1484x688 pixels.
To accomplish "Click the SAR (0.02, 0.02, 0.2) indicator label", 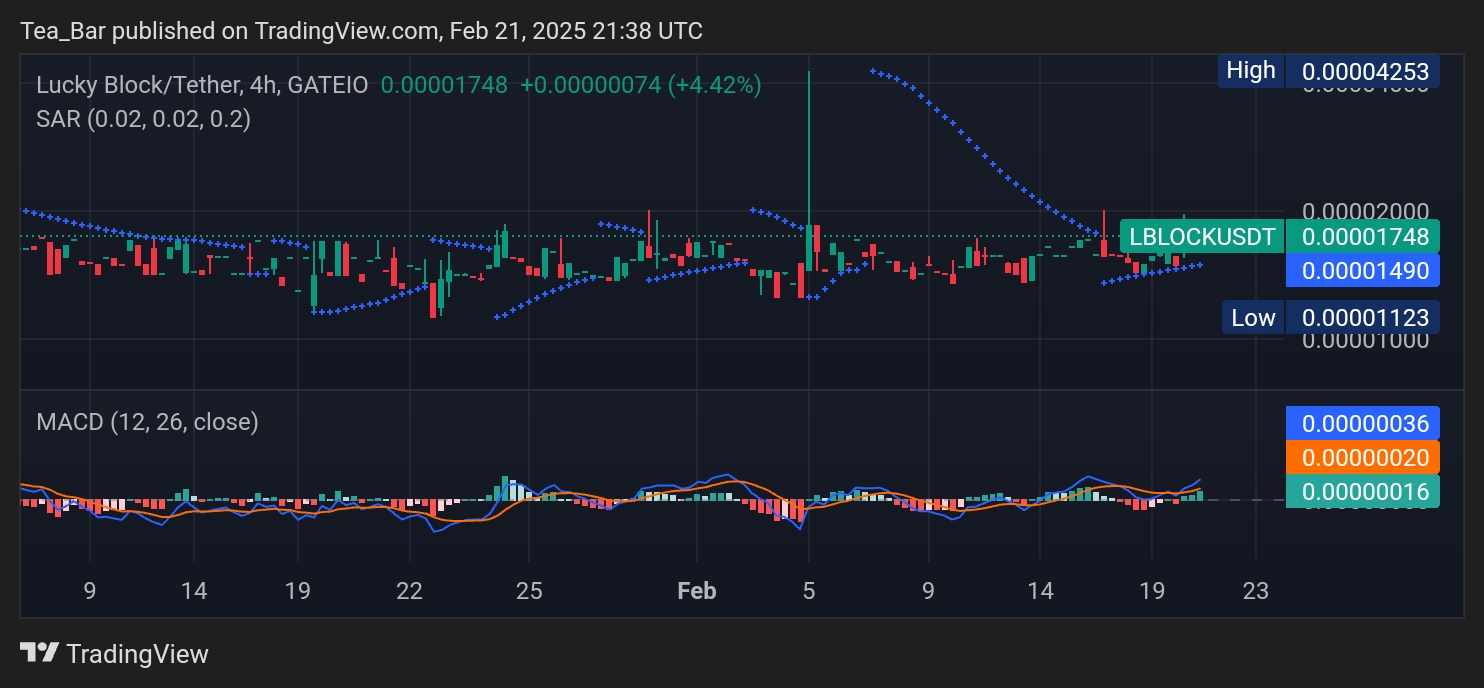I will pos(143,118).
